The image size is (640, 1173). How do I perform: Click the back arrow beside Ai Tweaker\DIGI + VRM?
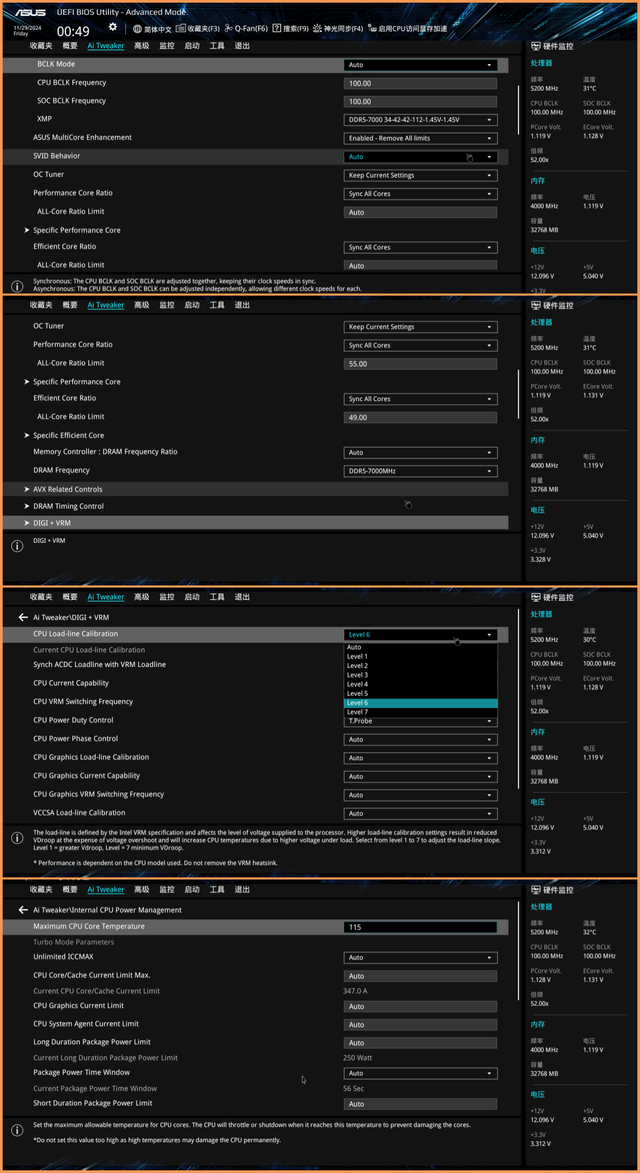pos(23,618)
